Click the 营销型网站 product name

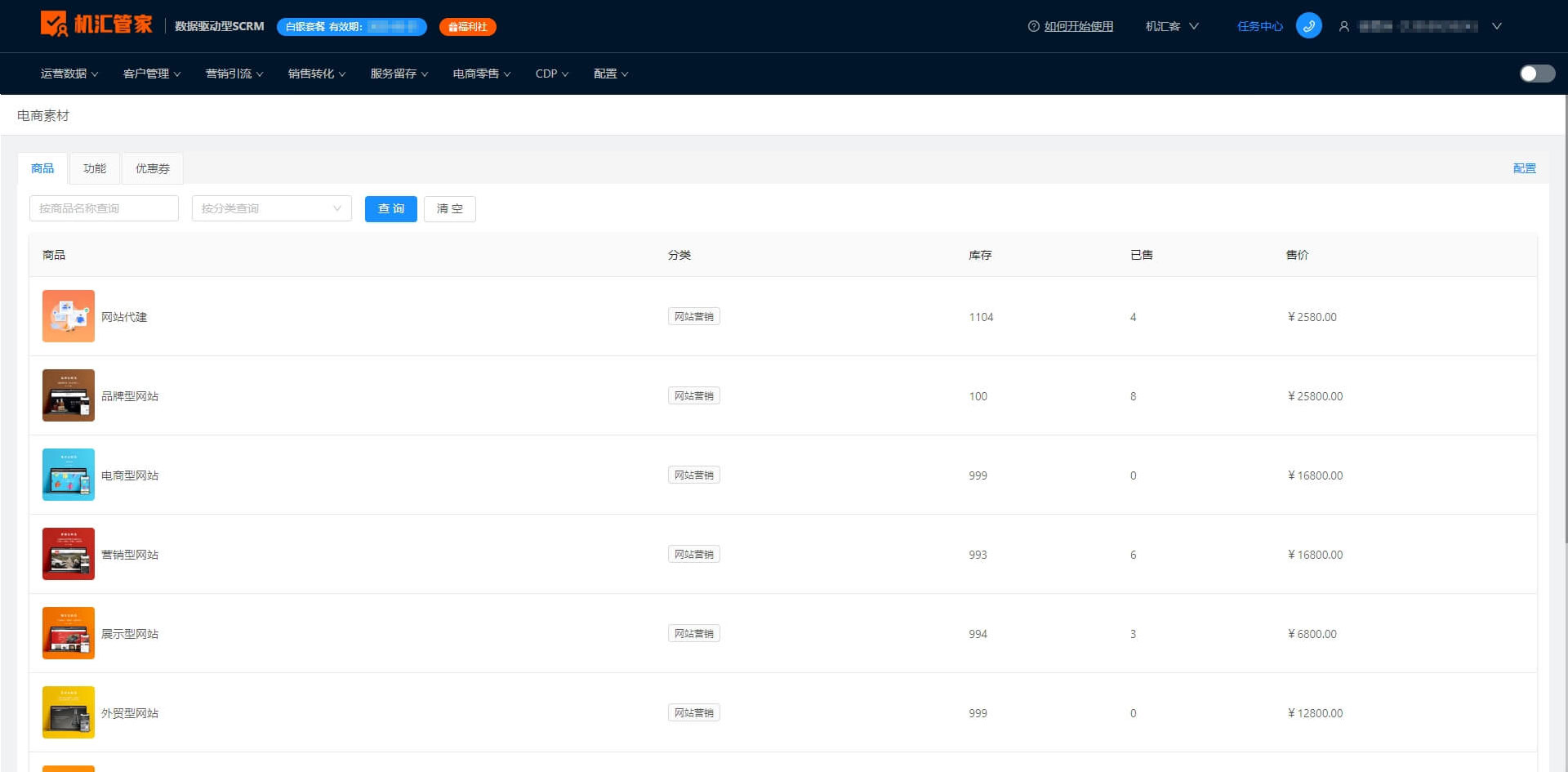130,555
